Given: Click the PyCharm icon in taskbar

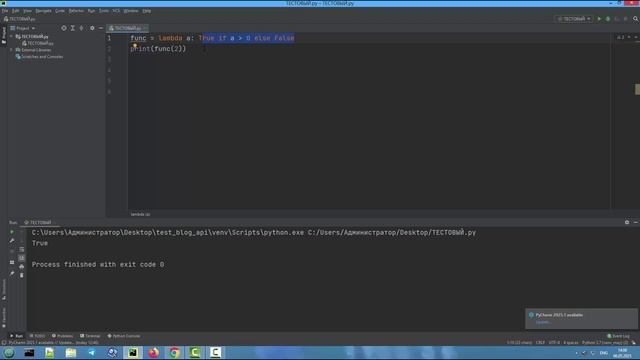Looking at the screenshot, I should [133, 352].
